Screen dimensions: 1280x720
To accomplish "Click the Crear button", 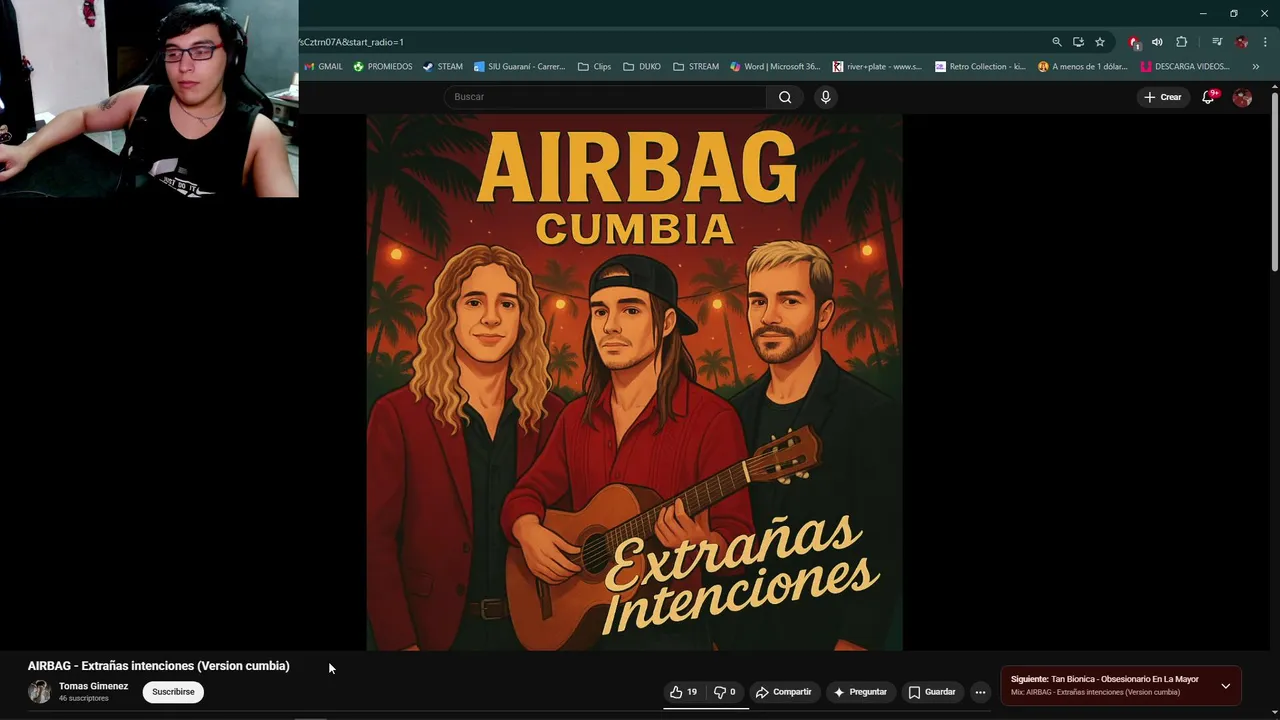I will click(1162, 97).
